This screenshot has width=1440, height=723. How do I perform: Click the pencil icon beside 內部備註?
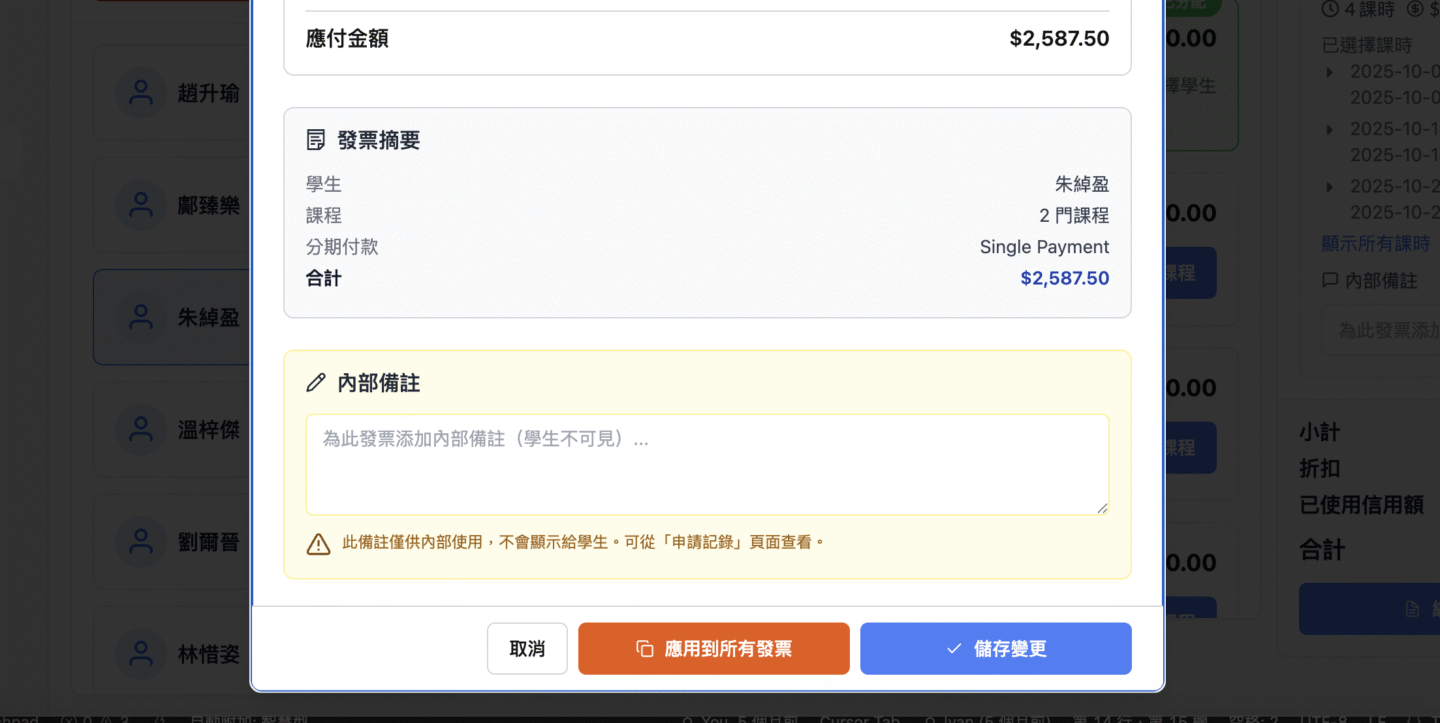pos(316,383)
